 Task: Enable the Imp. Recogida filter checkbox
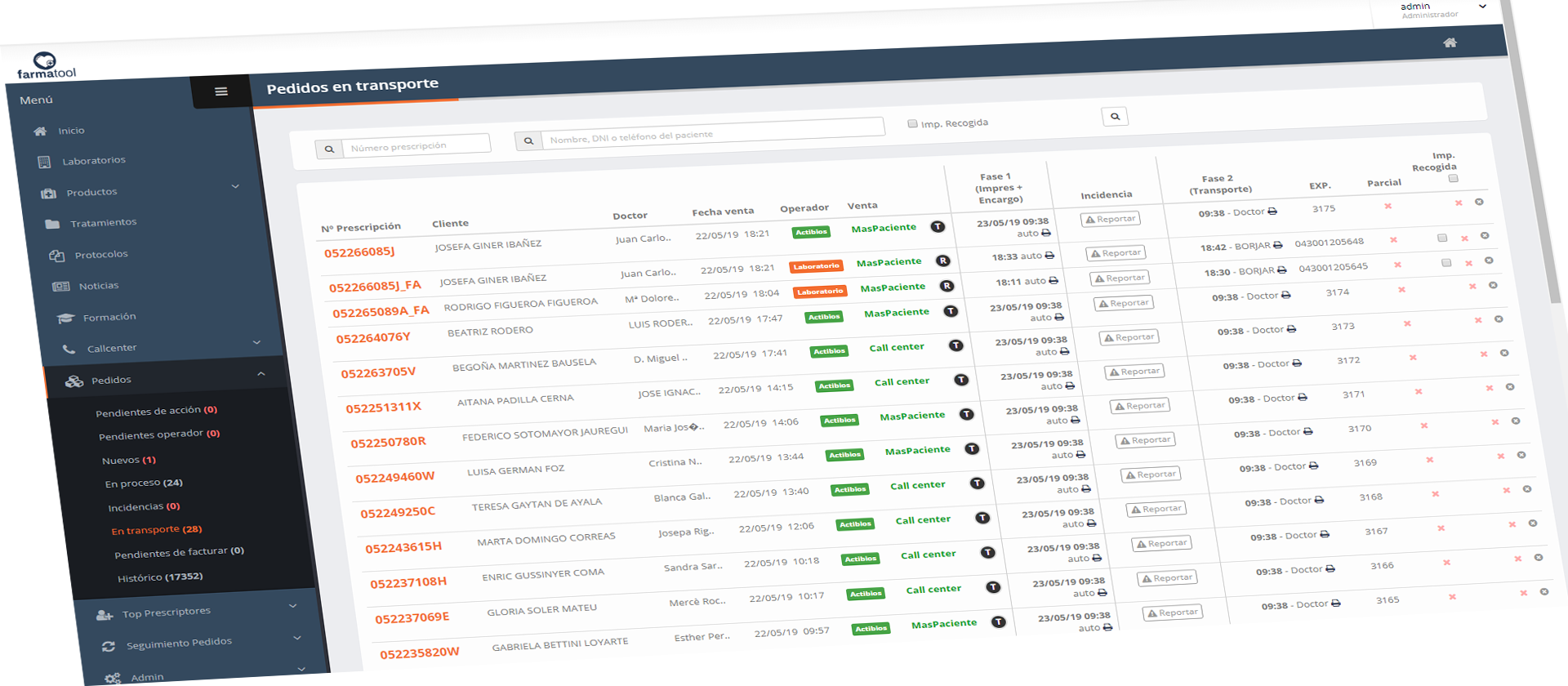point(912,123)
